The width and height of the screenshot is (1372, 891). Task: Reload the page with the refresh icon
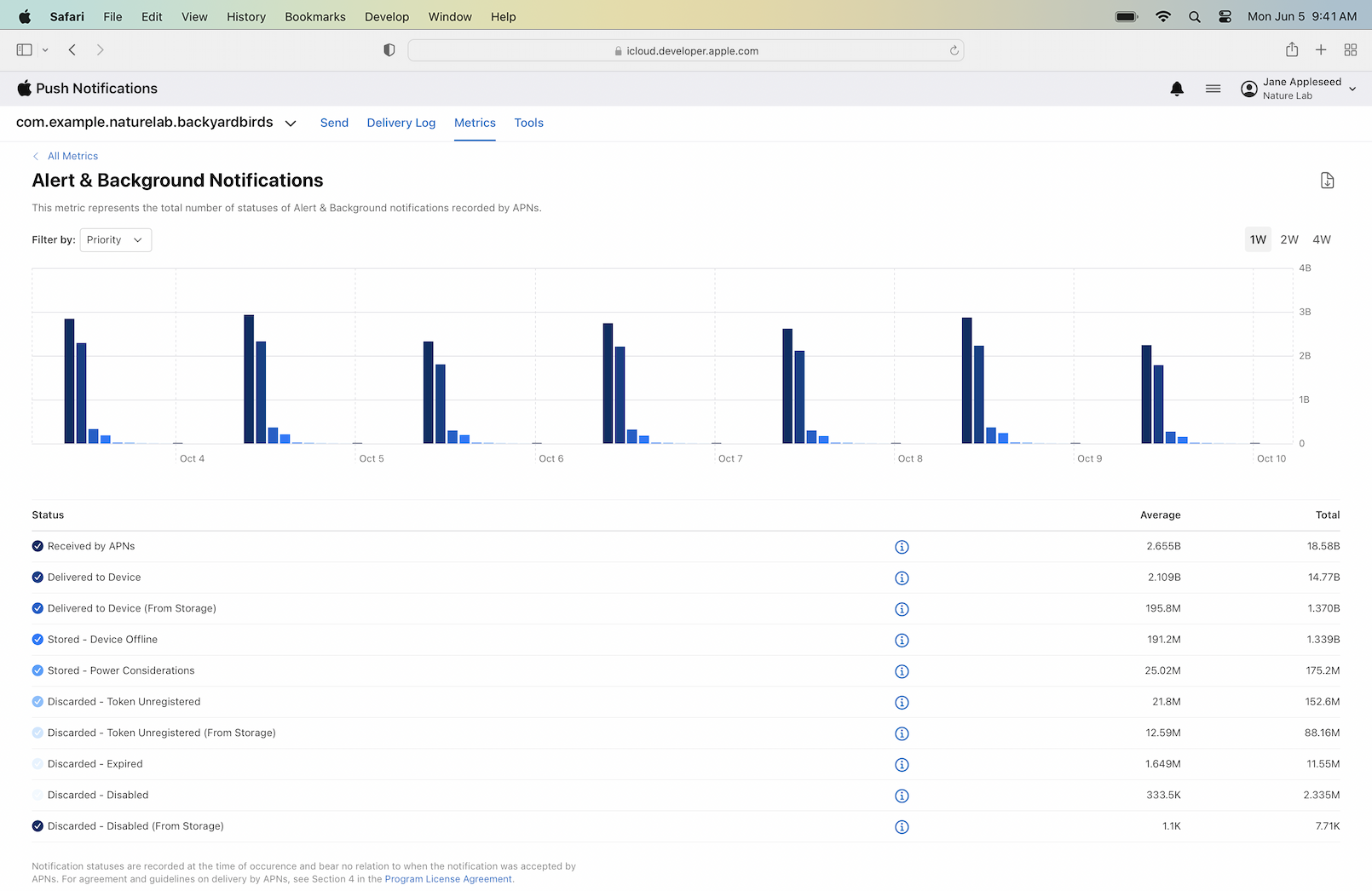954,51
